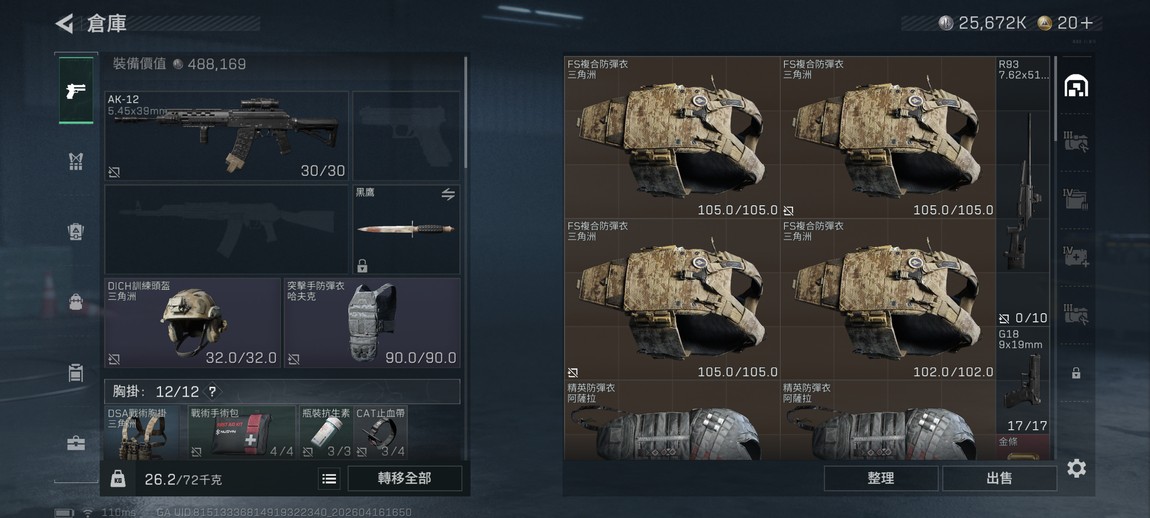Select the DICH訓練頭盔 helmet item
1150x518 pixels.
pos(193,323)
